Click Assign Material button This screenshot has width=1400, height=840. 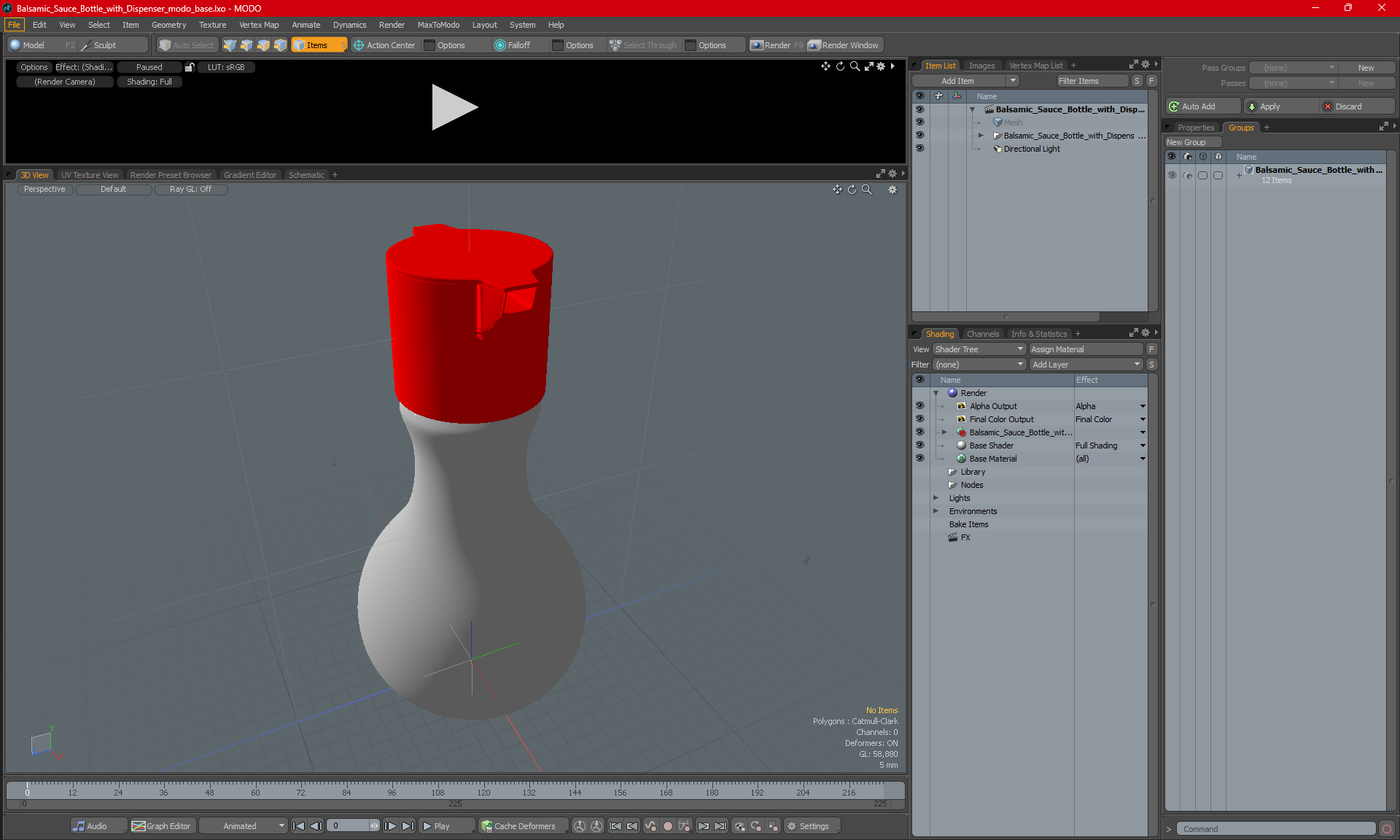point(1086,349)
